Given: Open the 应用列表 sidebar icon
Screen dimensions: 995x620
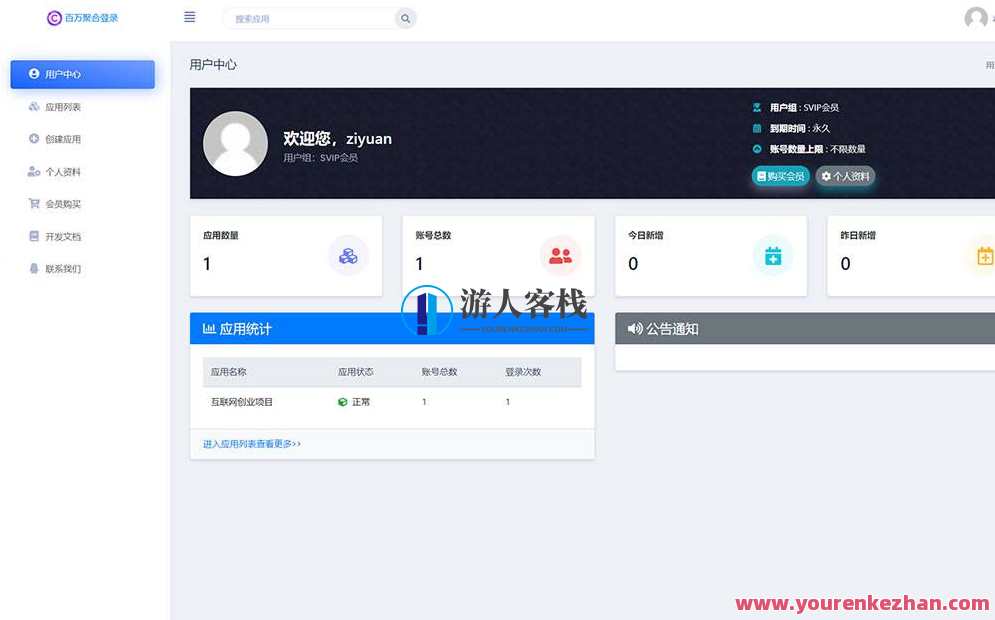Looking at the screenshot, I should pos(33,106).
